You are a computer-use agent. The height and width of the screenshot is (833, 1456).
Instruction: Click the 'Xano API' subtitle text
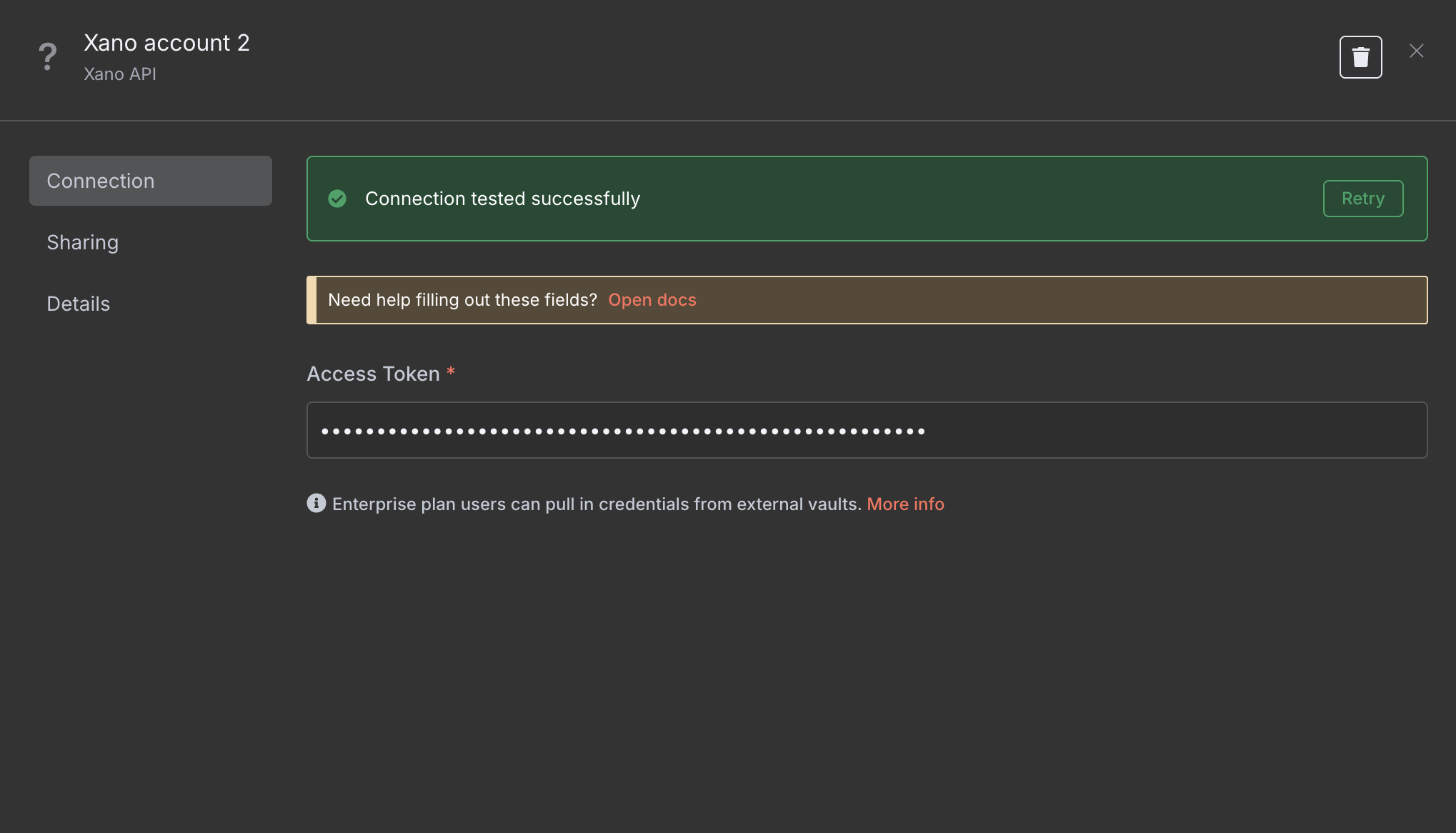pos(120,74)
